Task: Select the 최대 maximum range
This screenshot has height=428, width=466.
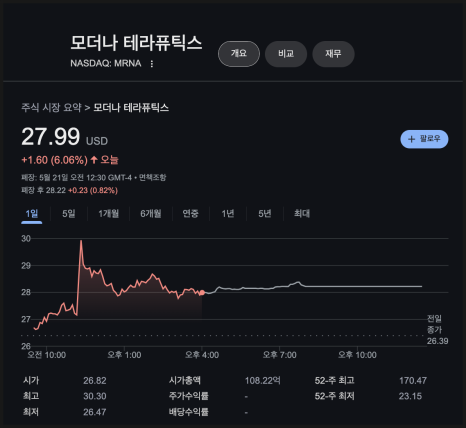Action: [302, 214]
